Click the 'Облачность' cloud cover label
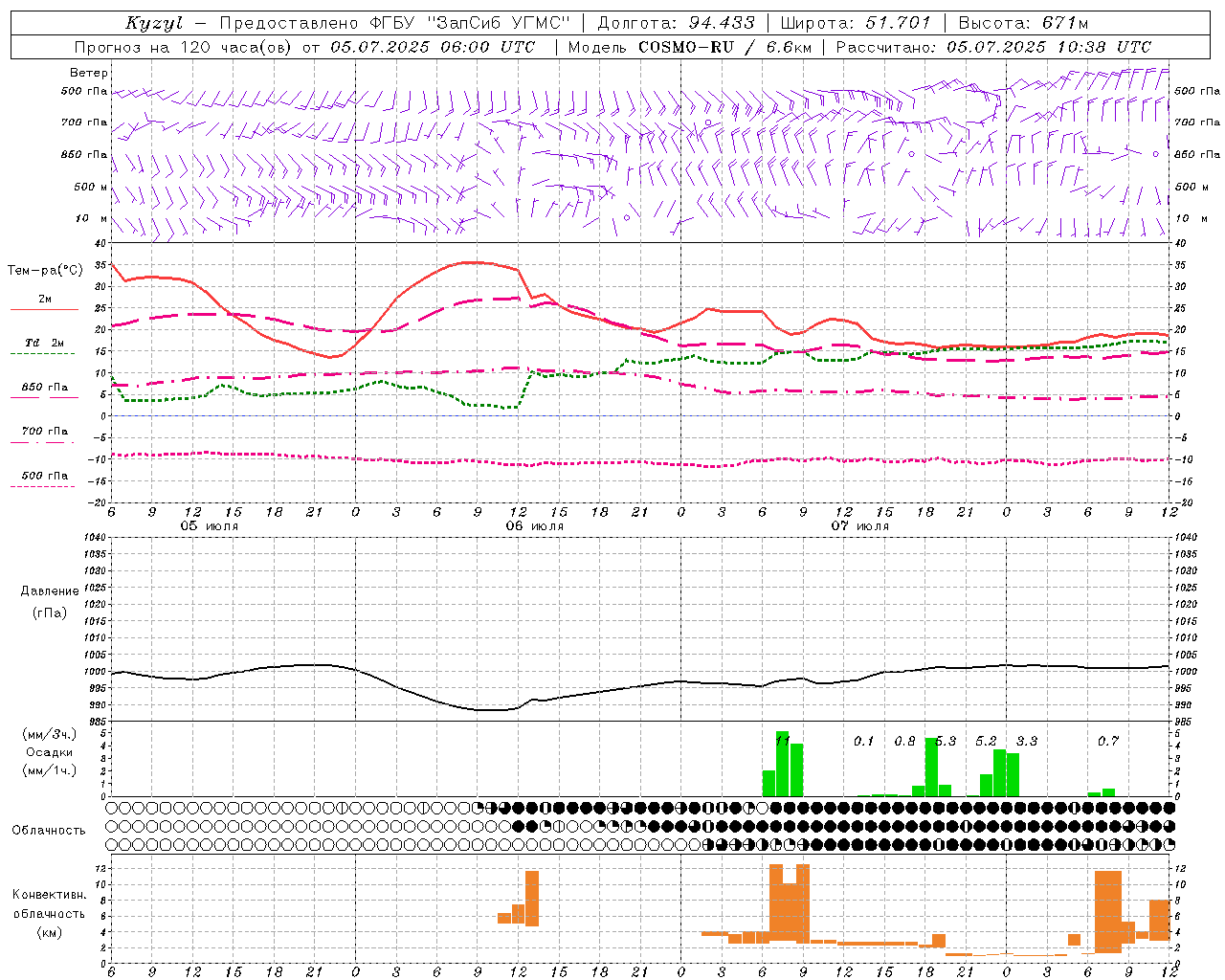The image size is (1225, 980). [49, 831]
